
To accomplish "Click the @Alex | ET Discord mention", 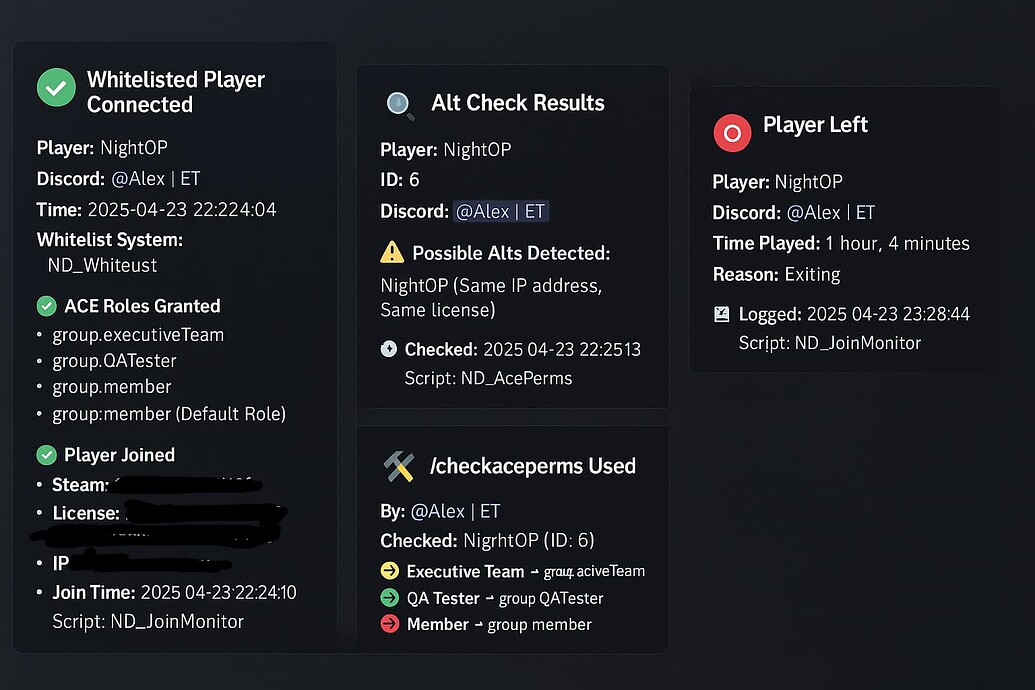I will pos(502,211).
